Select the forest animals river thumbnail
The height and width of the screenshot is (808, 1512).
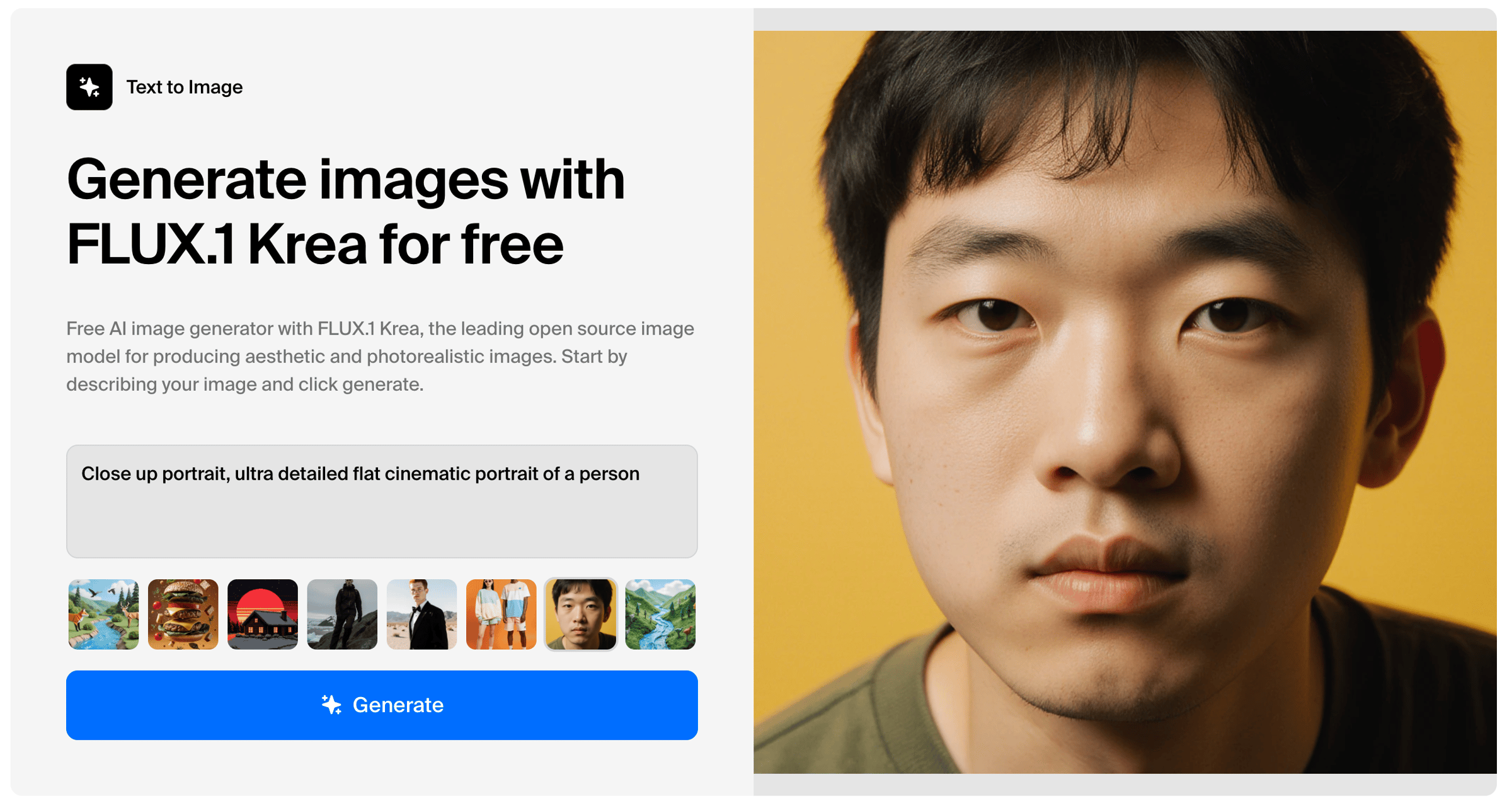tap(103, 615)
